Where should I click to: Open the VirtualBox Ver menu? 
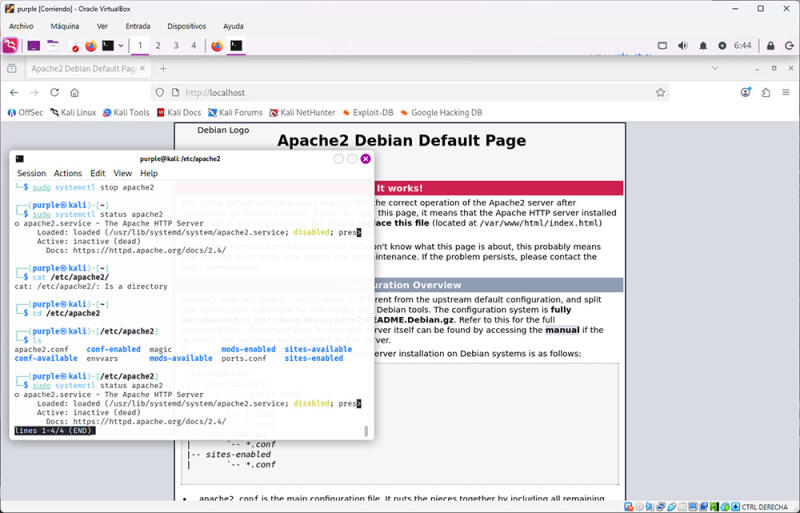coord(102,26)
